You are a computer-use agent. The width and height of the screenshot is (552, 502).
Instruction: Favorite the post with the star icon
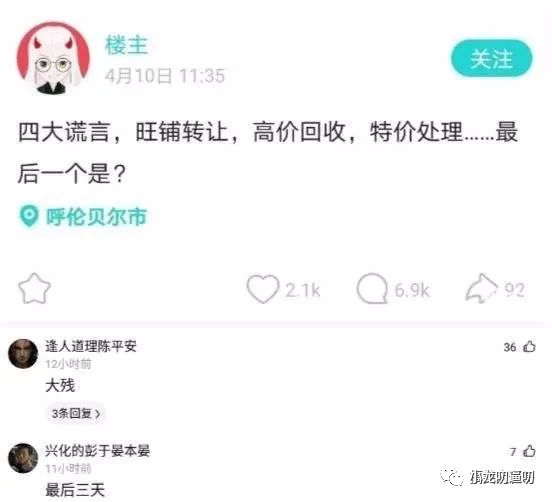(34, 289)
